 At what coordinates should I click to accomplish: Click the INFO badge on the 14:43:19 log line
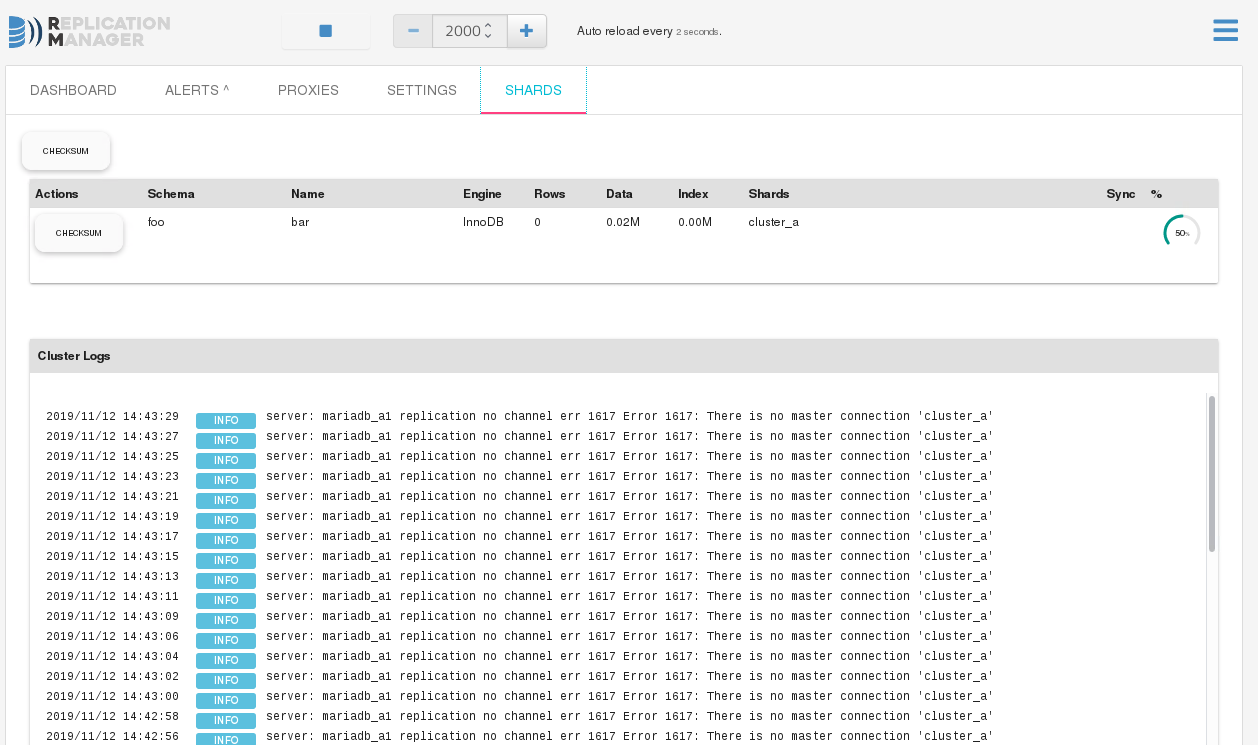pyautogui.click(x=226, y=521)
